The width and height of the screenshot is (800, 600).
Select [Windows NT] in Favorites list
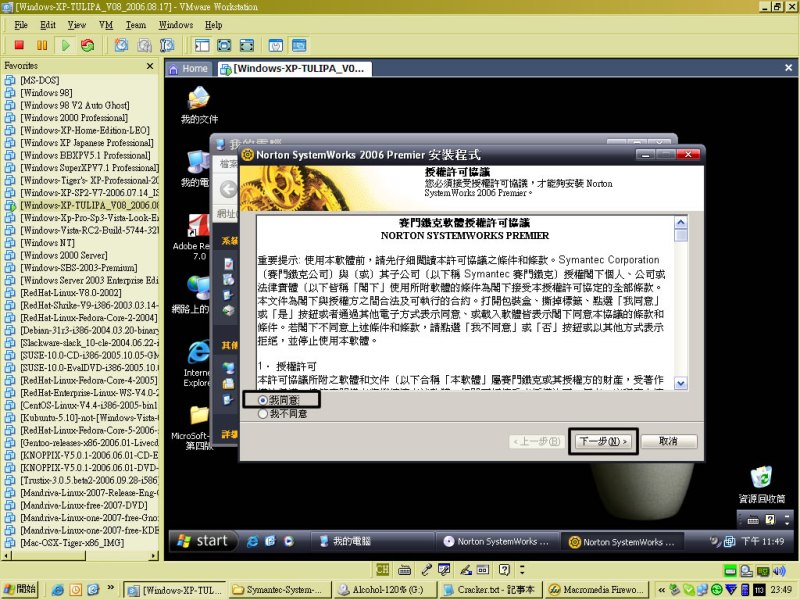[47, 243]
